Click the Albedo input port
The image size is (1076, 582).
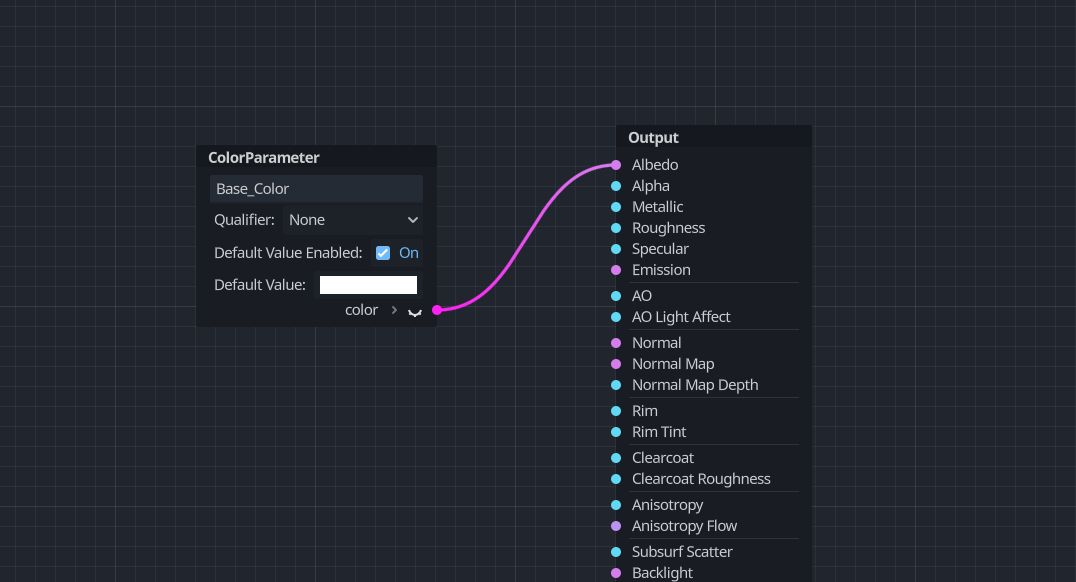(616, 165)
